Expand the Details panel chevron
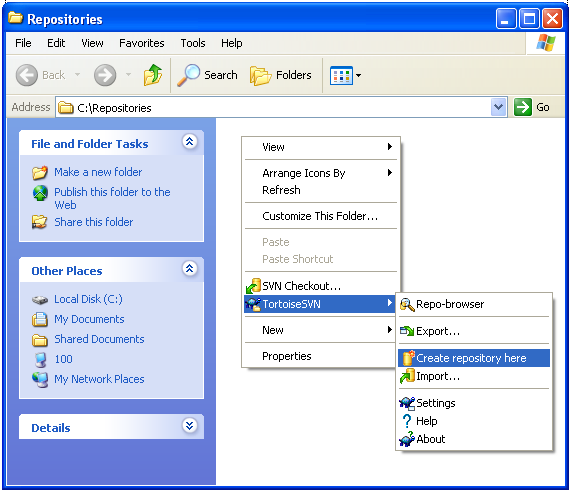571x492 pixels. pyautogui.click(x=190, y=426)
